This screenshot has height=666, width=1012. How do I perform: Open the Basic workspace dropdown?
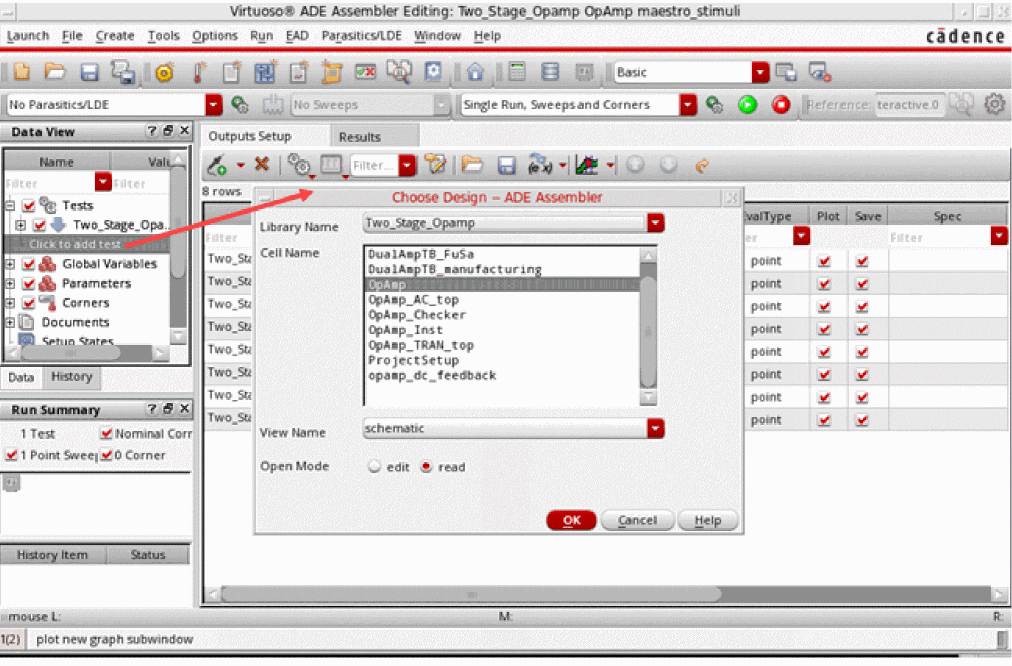click(760, 72)
